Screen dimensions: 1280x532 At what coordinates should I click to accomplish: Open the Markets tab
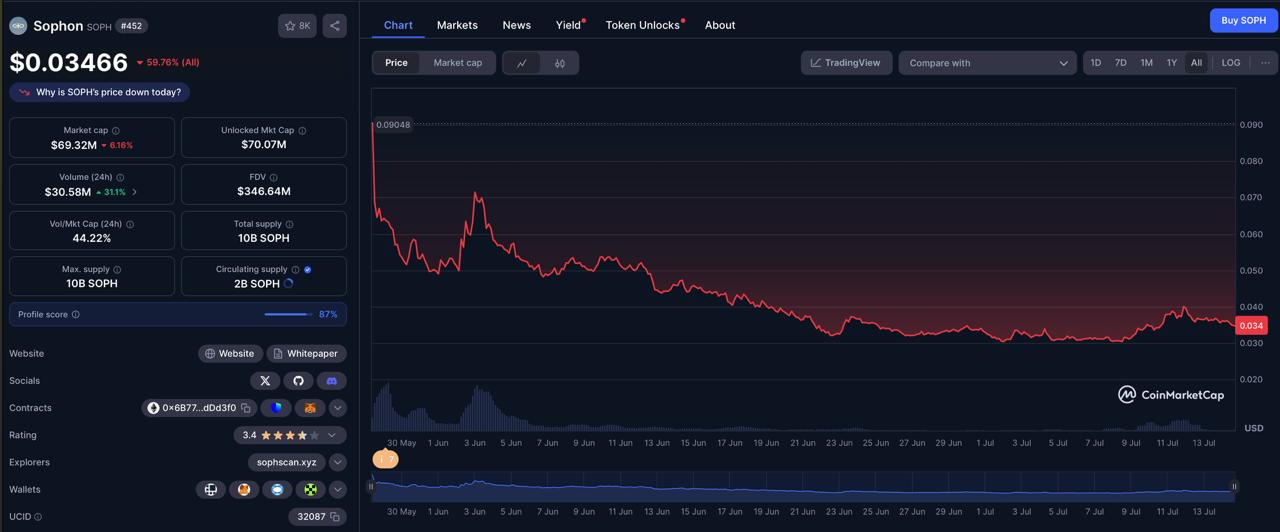coord(457,25)
